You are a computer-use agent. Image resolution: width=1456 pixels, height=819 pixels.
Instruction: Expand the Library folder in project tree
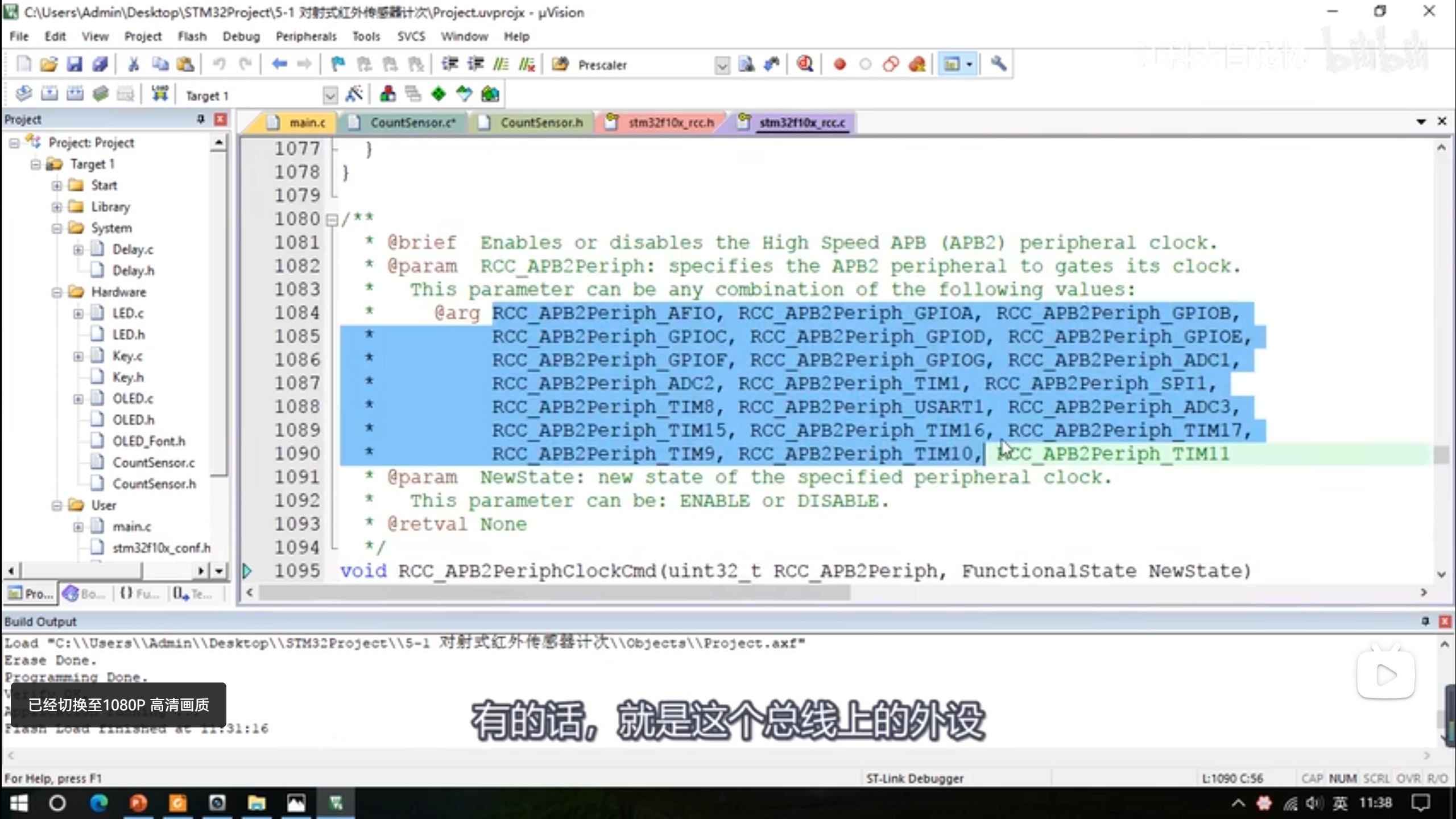point(57,207)
